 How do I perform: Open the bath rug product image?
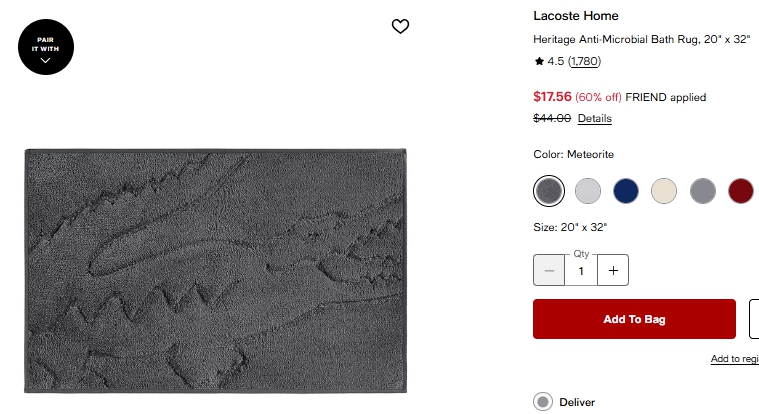[216, 270]
